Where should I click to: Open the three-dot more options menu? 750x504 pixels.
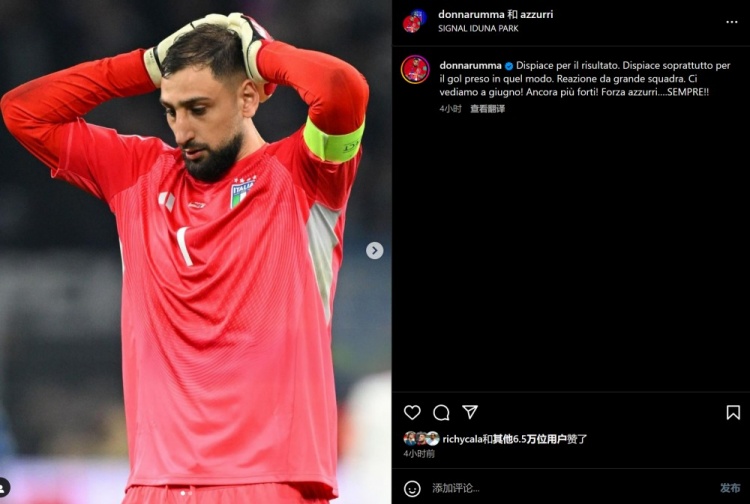pyautogui.click(x=731, y=22)
